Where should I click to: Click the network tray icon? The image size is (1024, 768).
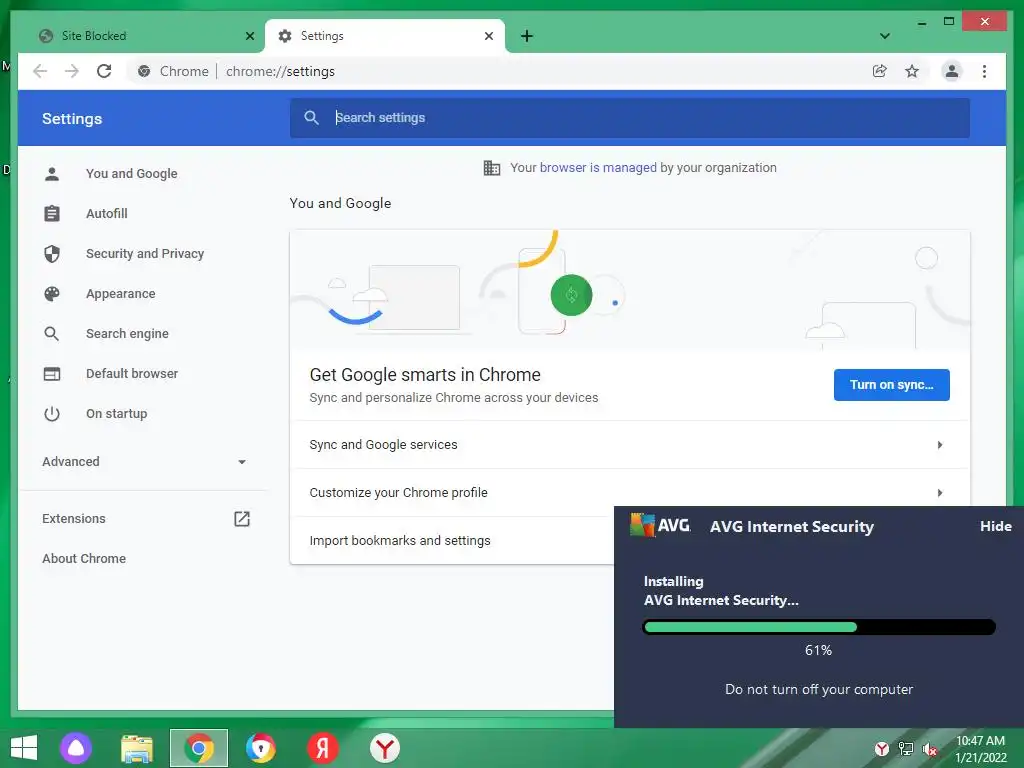[906, 749]
